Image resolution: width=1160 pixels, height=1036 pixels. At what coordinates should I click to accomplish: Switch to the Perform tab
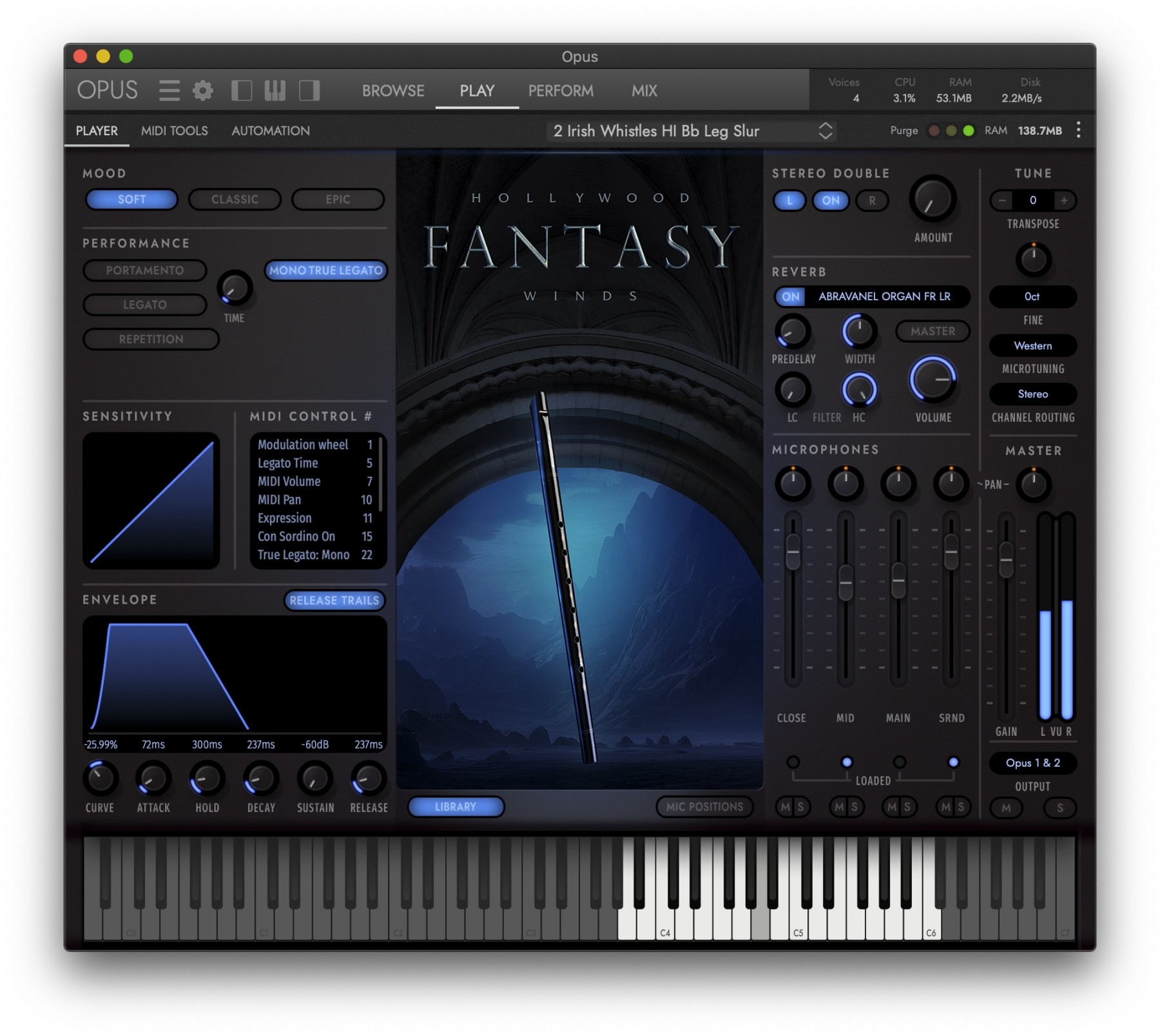(x=561, y=91)
